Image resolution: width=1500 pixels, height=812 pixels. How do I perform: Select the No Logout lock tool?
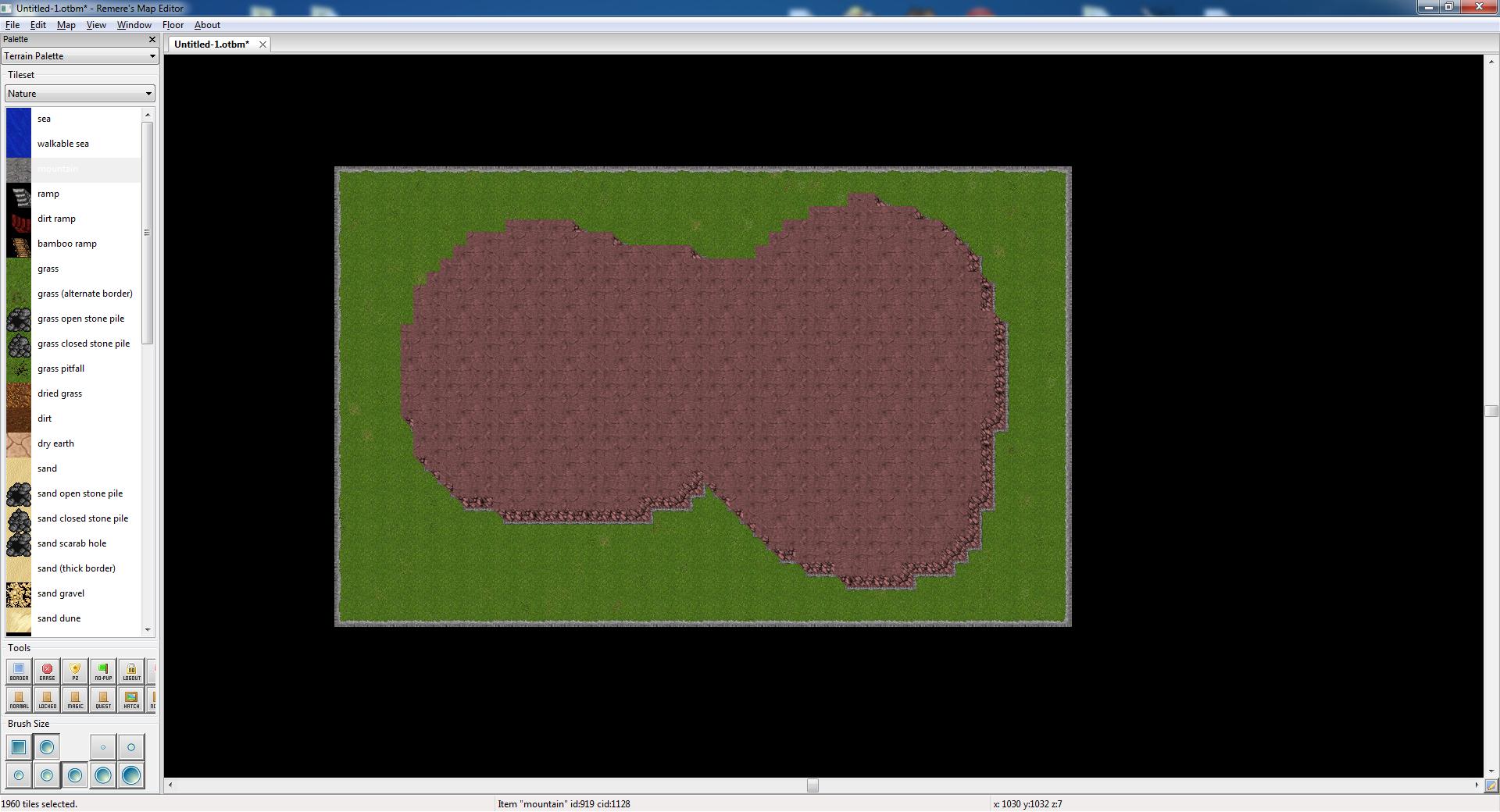(x=131, y=671)
